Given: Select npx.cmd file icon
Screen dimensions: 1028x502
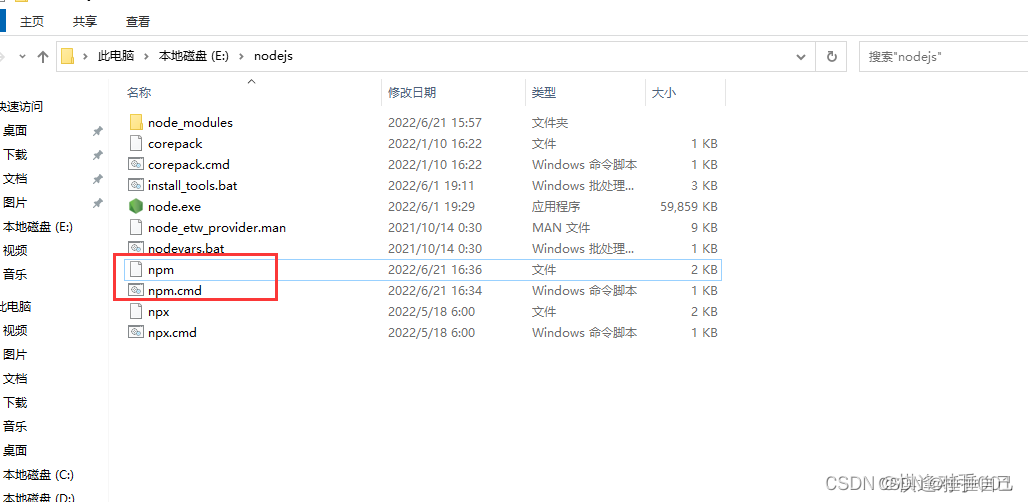Looking at the screenshot, I should [136, 332].
